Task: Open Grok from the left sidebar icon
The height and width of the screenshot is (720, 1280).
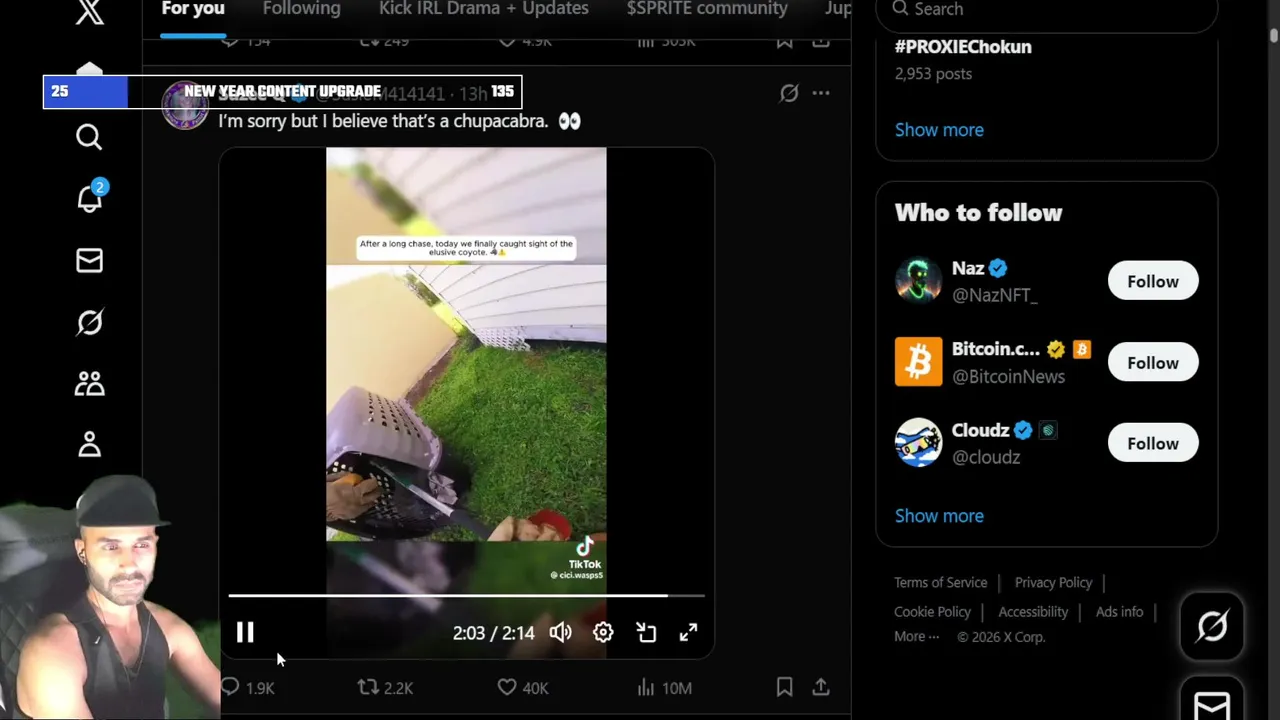Action: coord(89,322)
